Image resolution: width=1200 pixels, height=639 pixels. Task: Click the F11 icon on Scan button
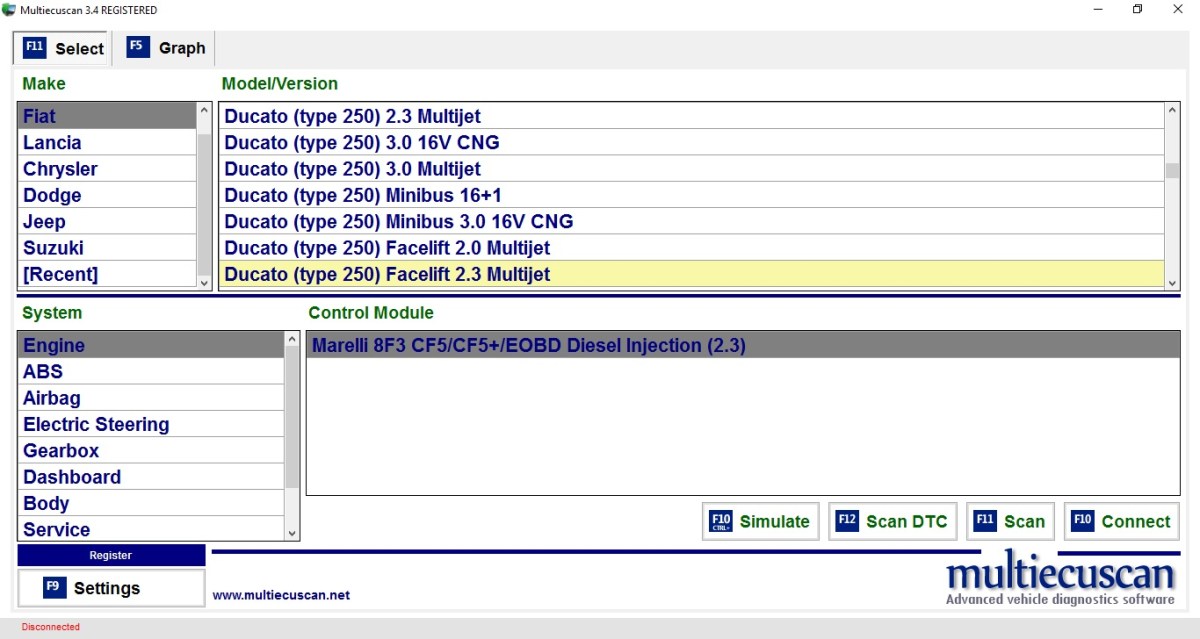(985, 521)
